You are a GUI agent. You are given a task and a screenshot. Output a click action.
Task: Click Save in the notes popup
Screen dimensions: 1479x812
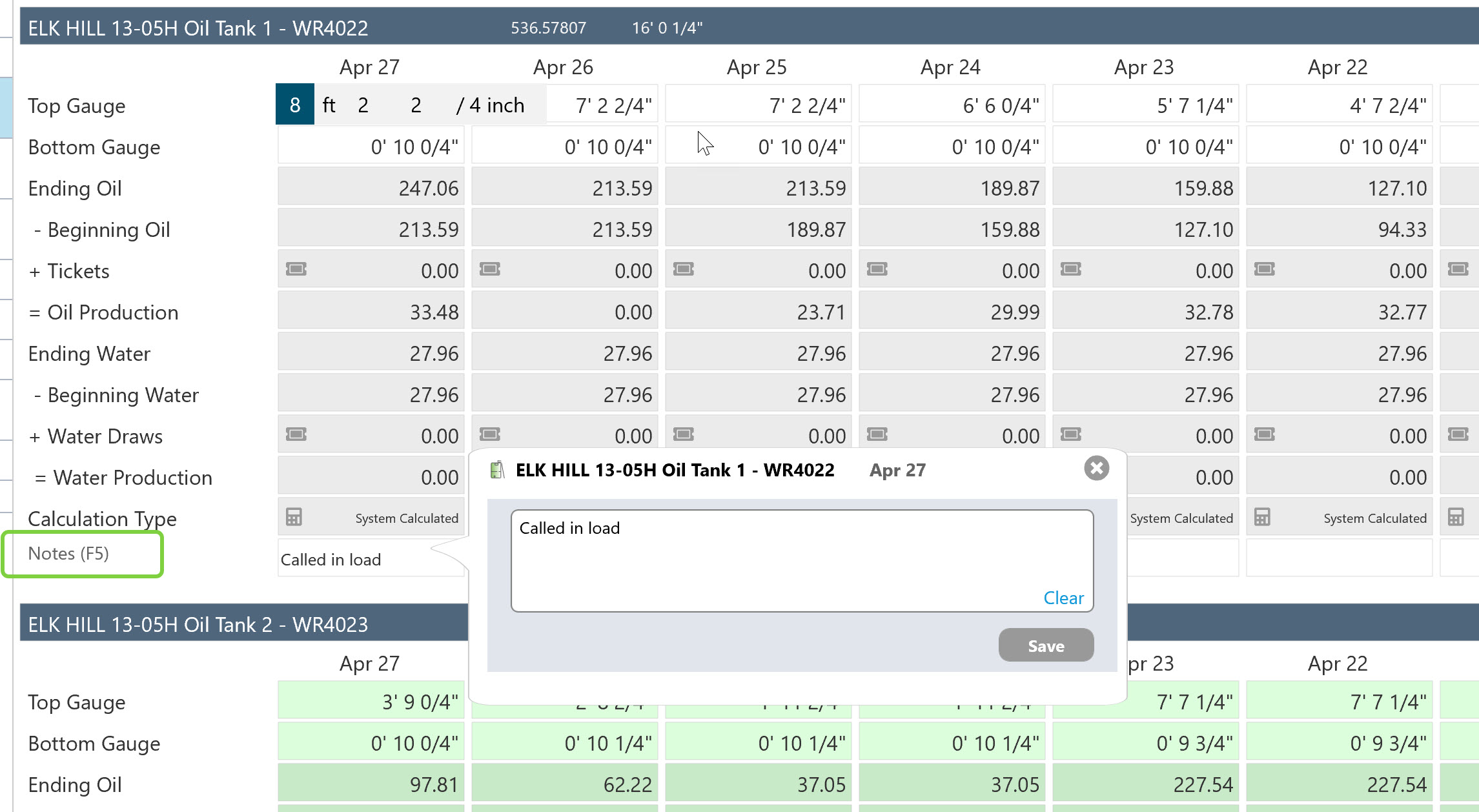click(1046, 645)
